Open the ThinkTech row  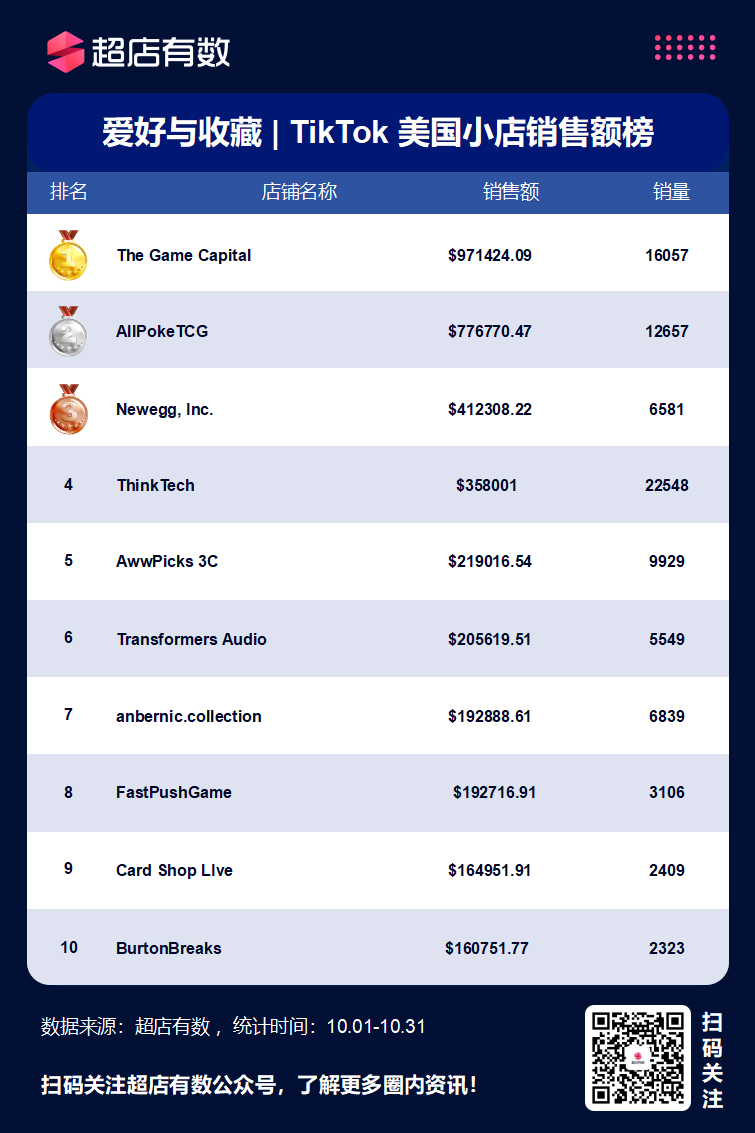(x=378, y=485)
